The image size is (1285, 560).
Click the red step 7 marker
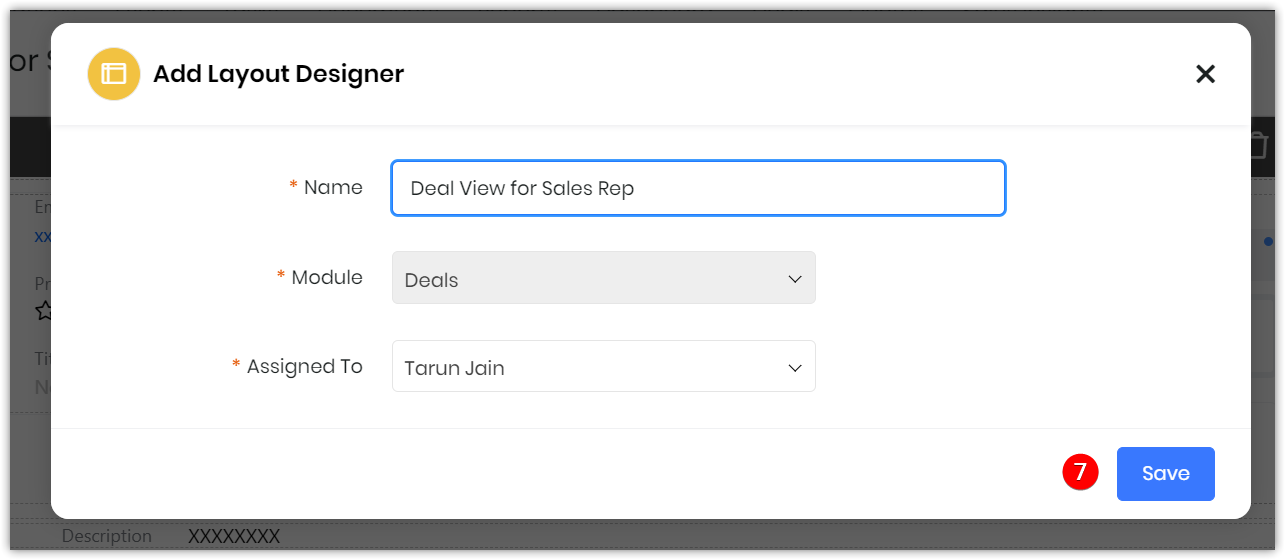pos(1080,472)
